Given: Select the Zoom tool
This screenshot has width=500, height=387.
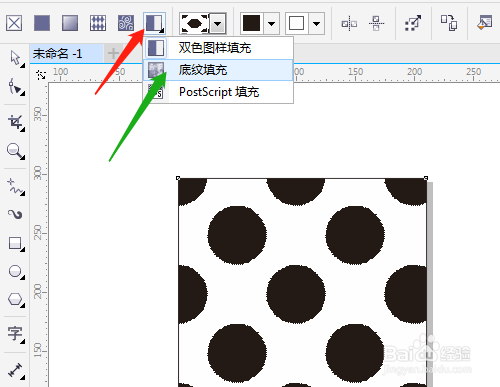Looking at the screenshot, I should [15, 151].
